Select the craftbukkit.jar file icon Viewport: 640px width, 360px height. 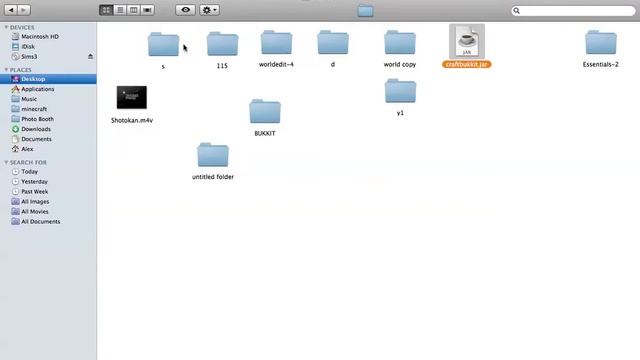[467, 41]
